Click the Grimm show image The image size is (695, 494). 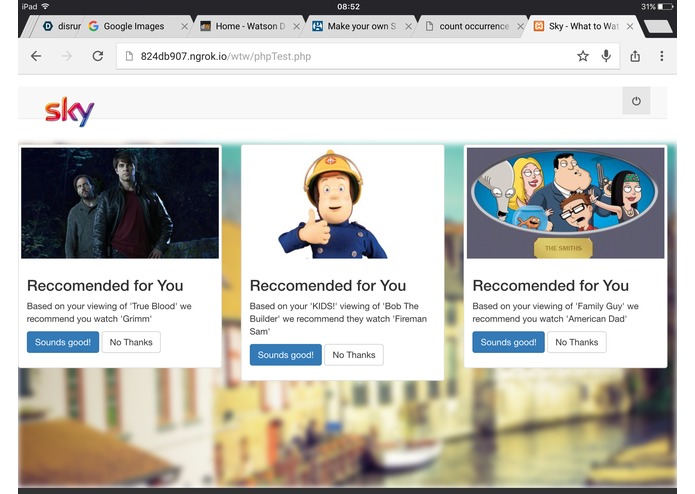click(120, 203)
